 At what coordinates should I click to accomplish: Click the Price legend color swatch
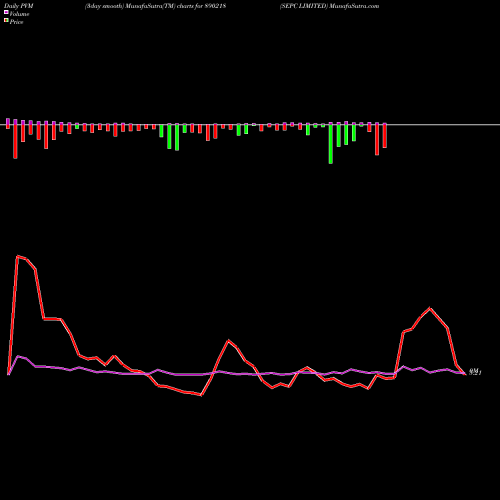[x=6, y=20]
